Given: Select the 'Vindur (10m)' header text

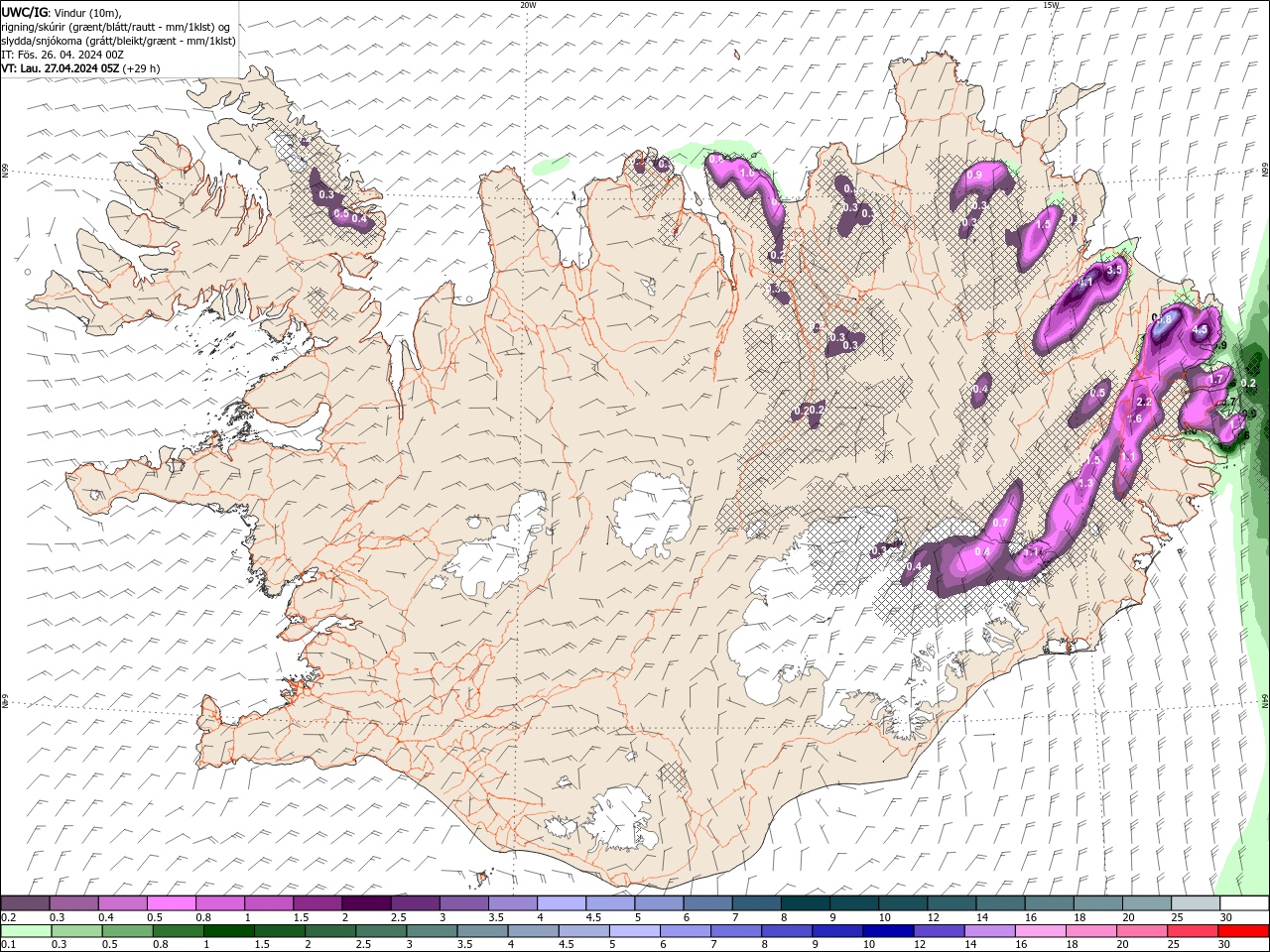Looking at the screenshot, I should tap(86, 12).
